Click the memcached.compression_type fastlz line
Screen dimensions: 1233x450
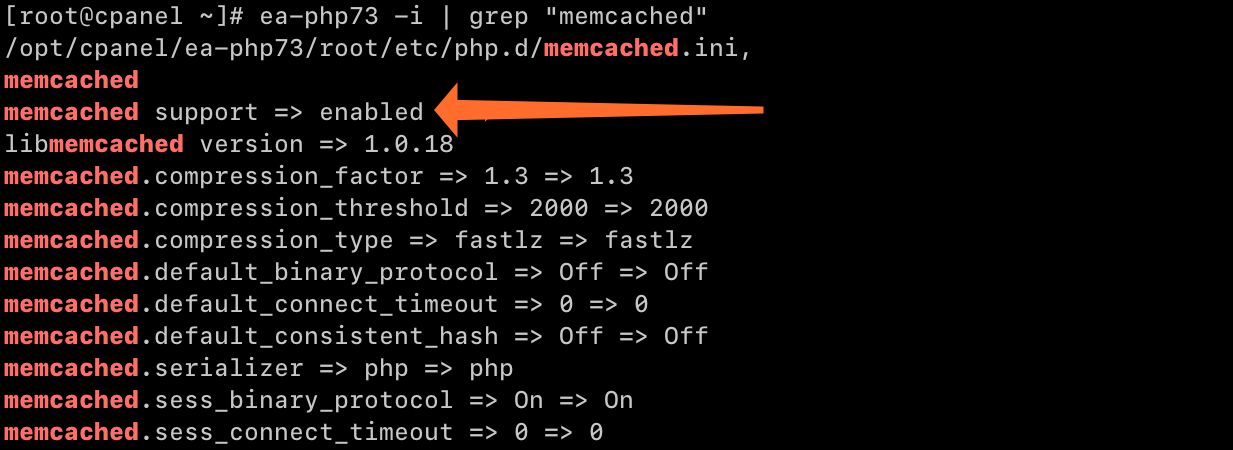(x=349, y=240)
